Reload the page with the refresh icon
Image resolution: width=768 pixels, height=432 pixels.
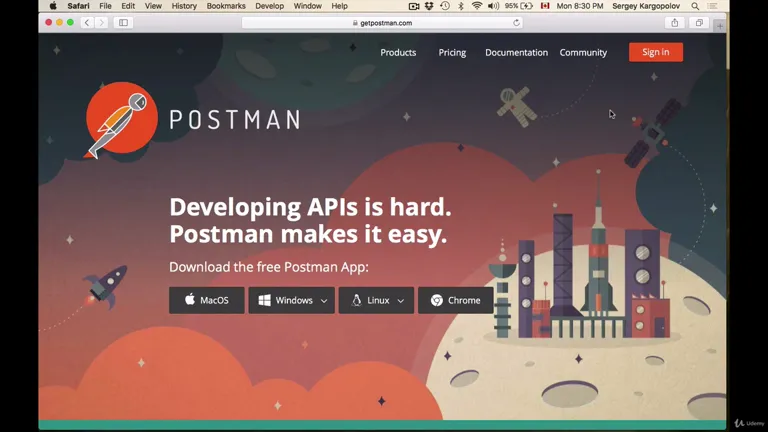point(516,23)
